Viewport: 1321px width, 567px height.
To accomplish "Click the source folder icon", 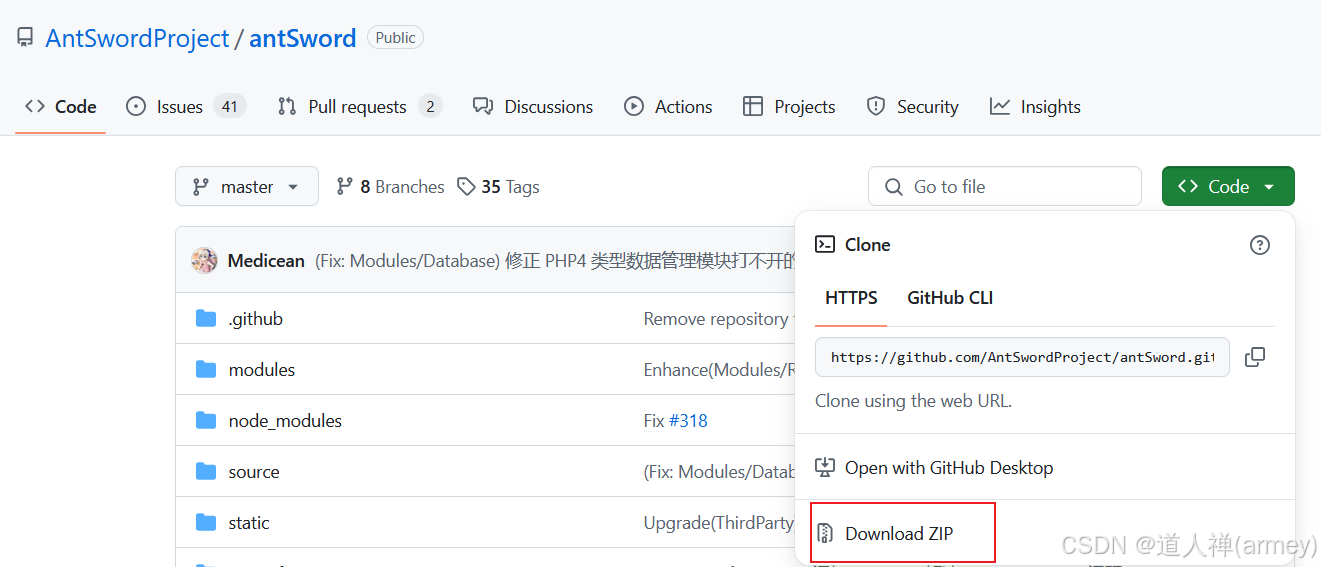I will pos(206,471).
